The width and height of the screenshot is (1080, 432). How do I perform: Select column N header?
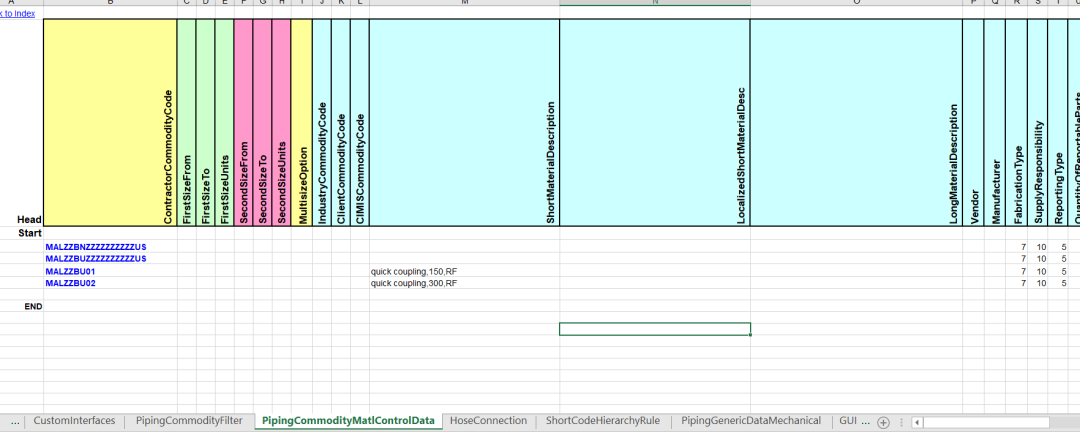[x=655, y=3]
